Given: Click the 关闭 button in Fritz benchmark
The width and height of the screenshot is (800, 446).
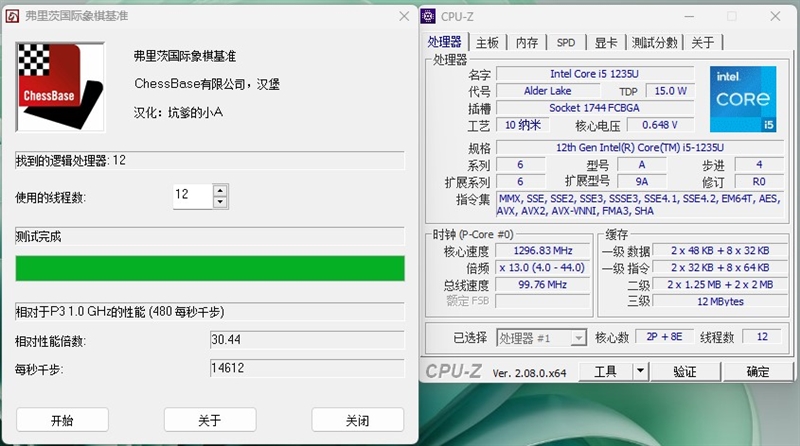Looking at the screenshot, I should click(357, 420).
